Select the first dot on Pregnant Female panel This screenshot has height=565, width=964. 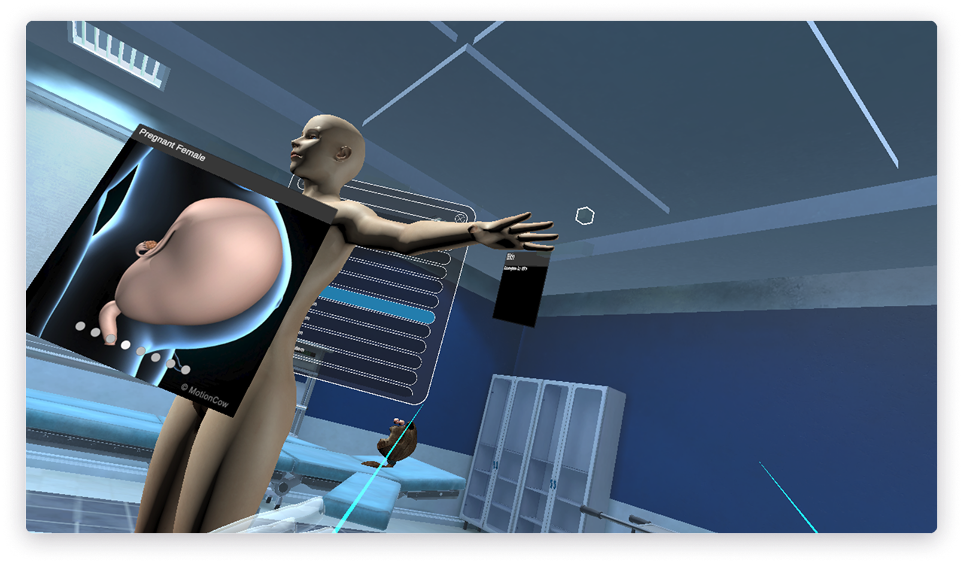(x=80, y=326)
